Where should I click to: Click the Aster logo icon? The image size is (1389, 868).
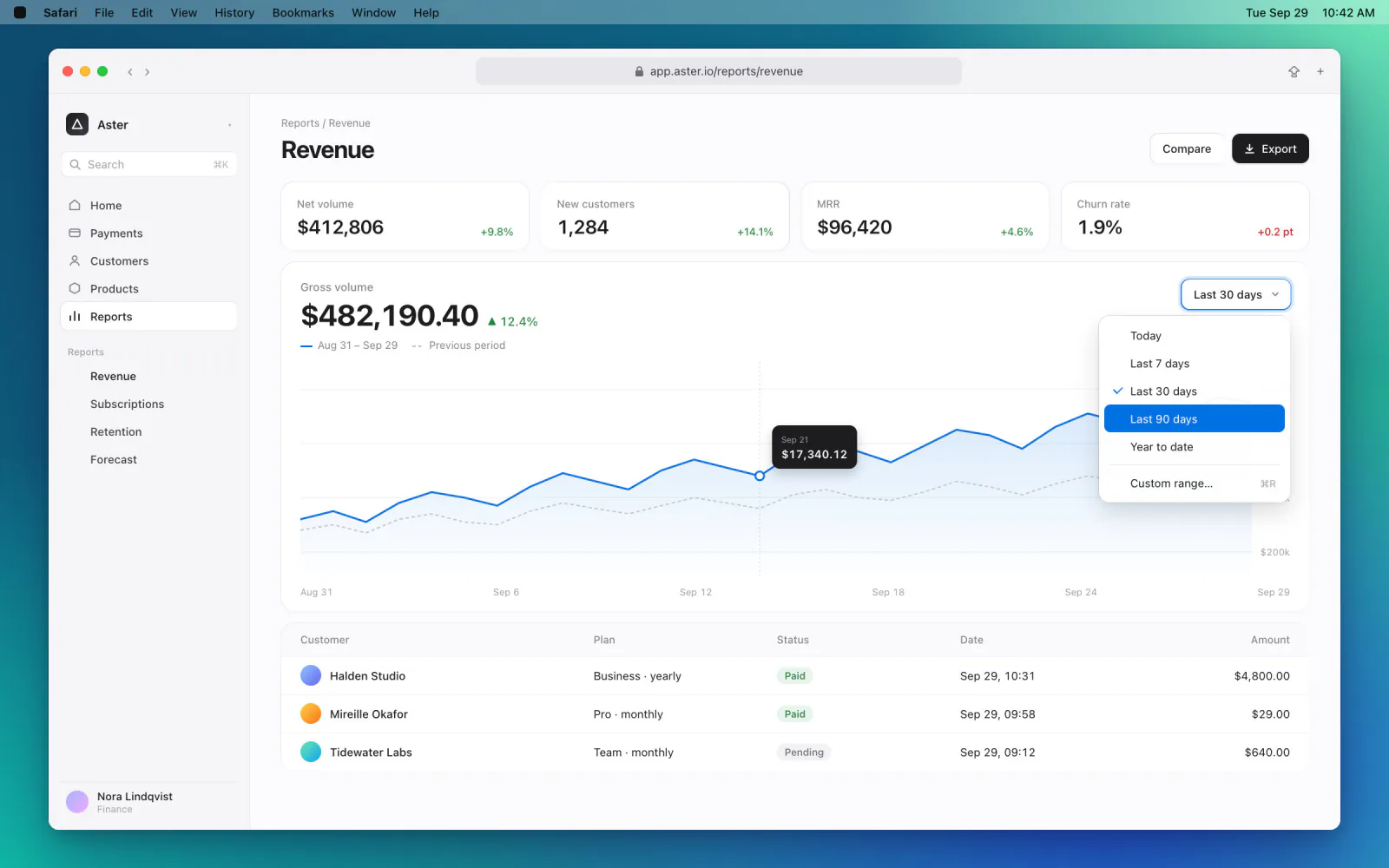click(x=77, y=124)
